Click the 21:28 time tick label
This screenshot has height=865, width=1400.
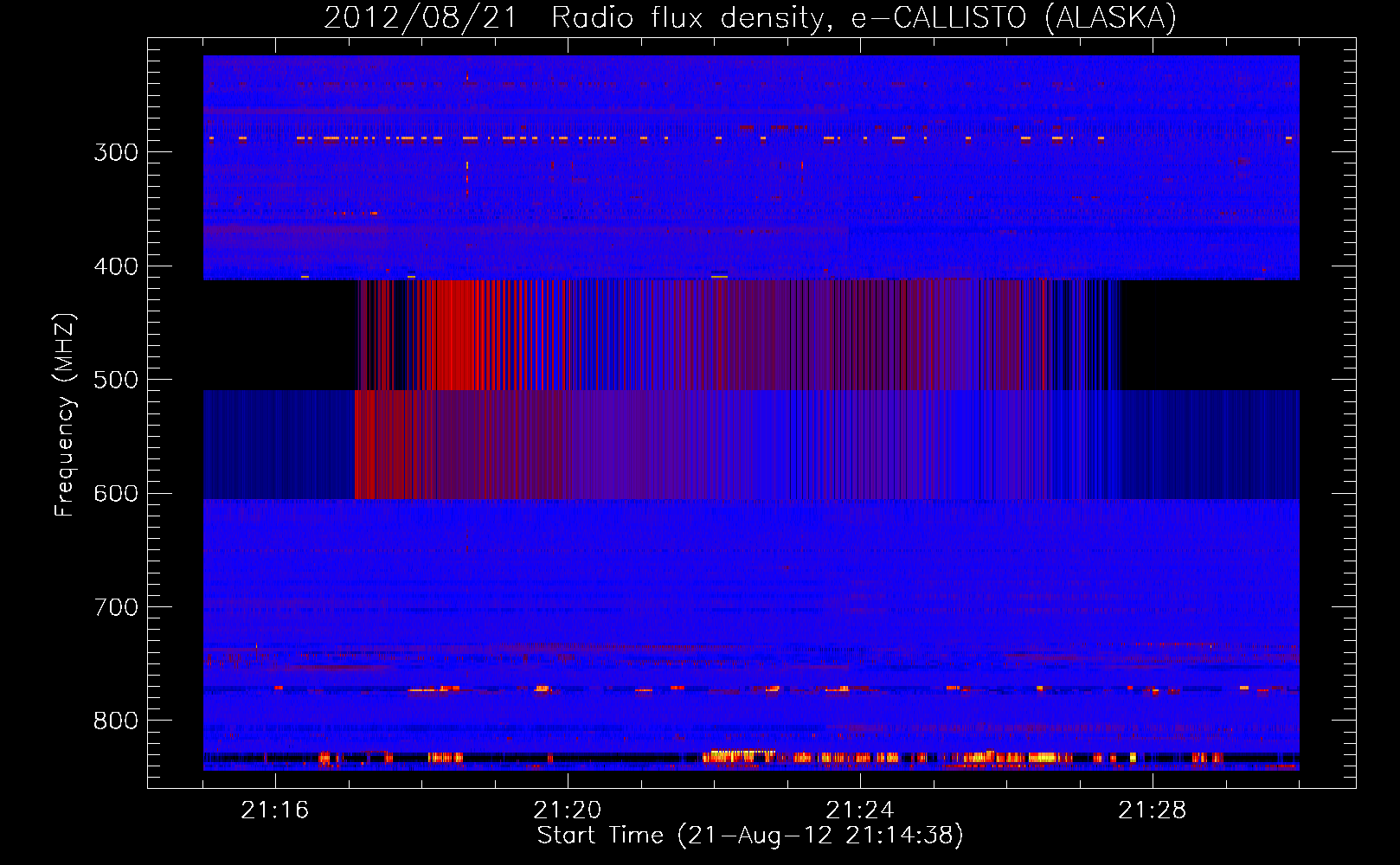1153,811
